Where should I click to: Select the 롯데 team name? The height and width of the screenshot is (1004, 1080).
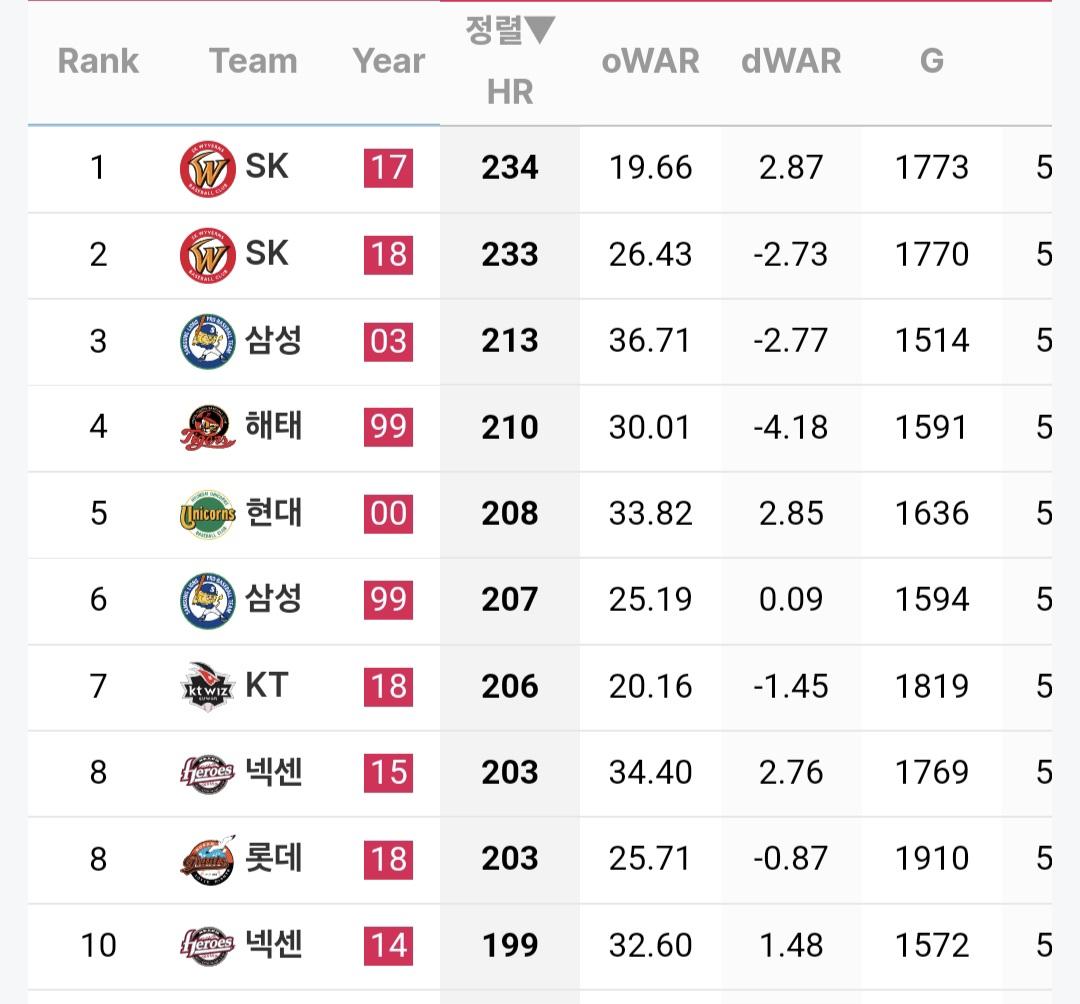tap(274, 859)
